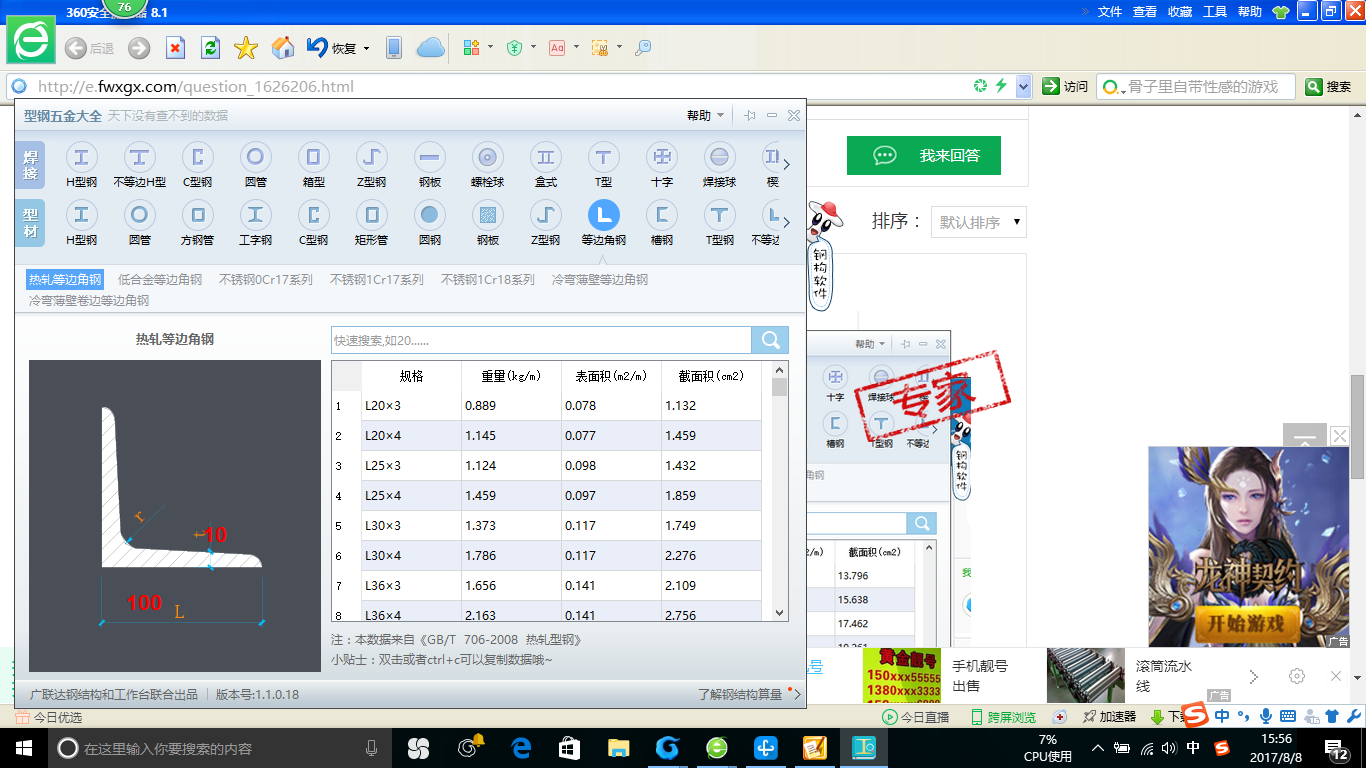Select the 盒式 section icon
The height and width of the screenshot is (768, 1366).
point(546,157)
